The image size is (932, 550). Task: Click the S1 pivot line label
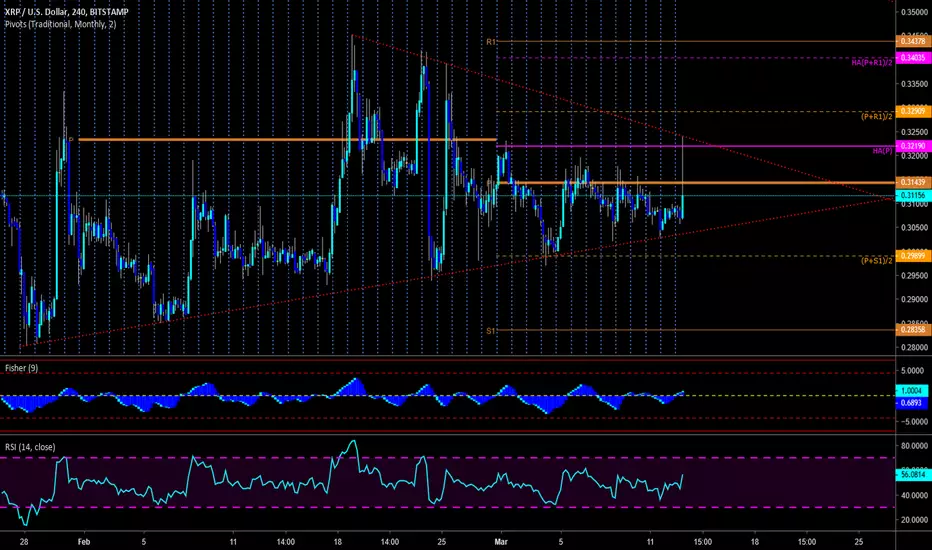[490, 331]
